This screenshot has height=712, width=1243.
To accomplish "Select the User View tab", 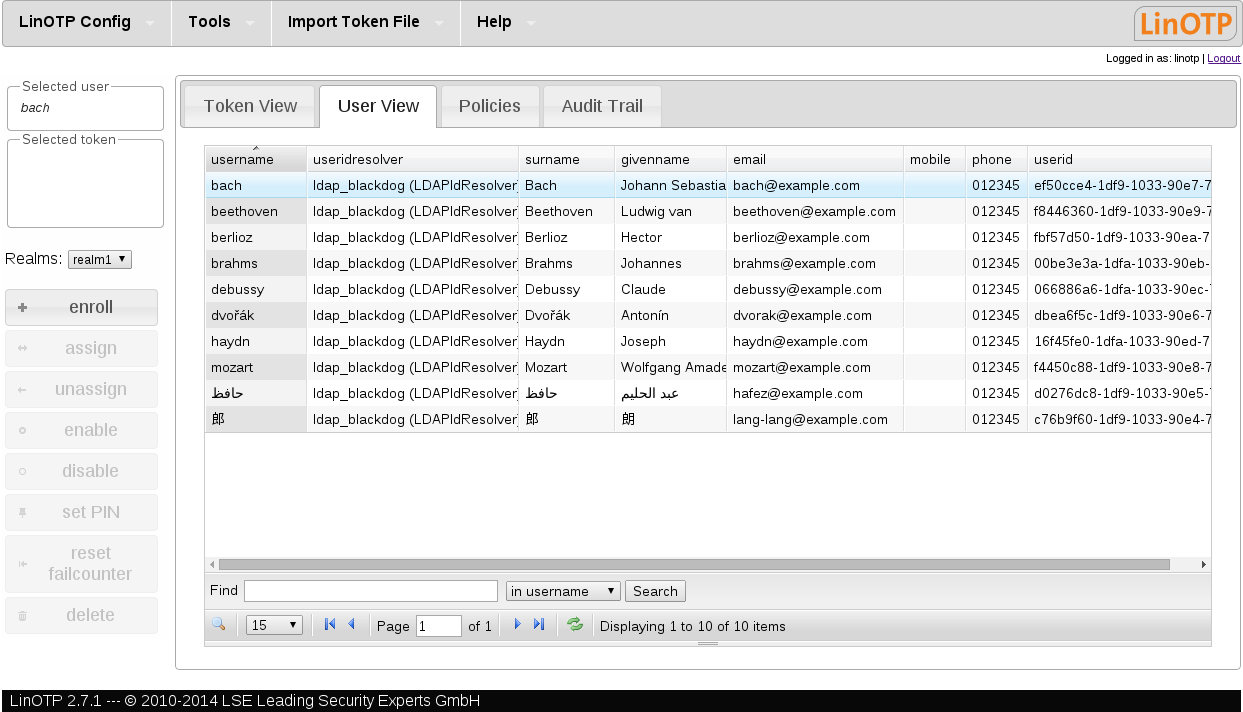I will pyautogui.click(x=378, y=106).
